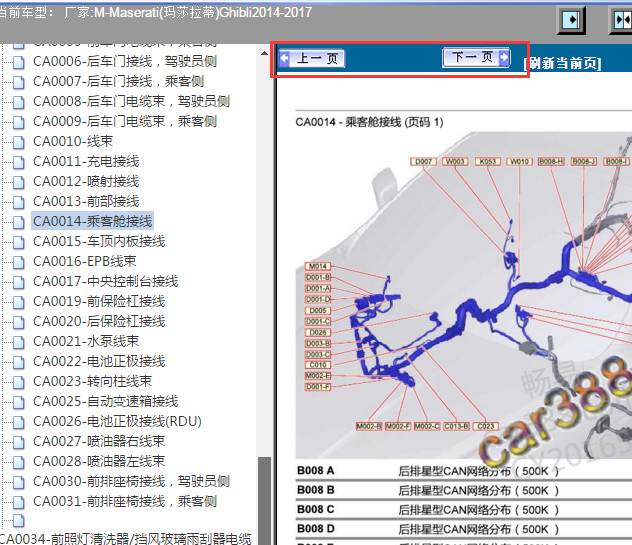Viewport: 632px width, 545px height.
Task: Click document icon beside CA0013-前部接线
Action: tap(18, 202)
